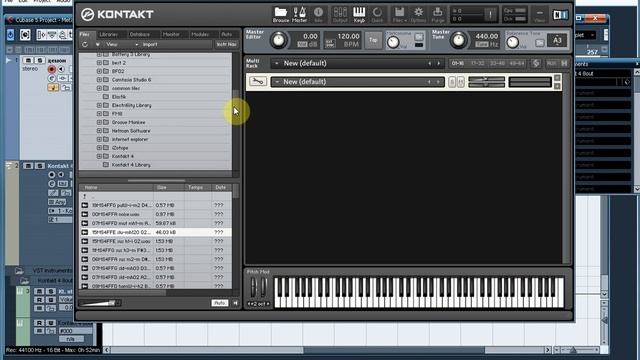Click the KSP script icon in Multi Rack
Viewport: 640px width, 360px height.
pos(536,63)
